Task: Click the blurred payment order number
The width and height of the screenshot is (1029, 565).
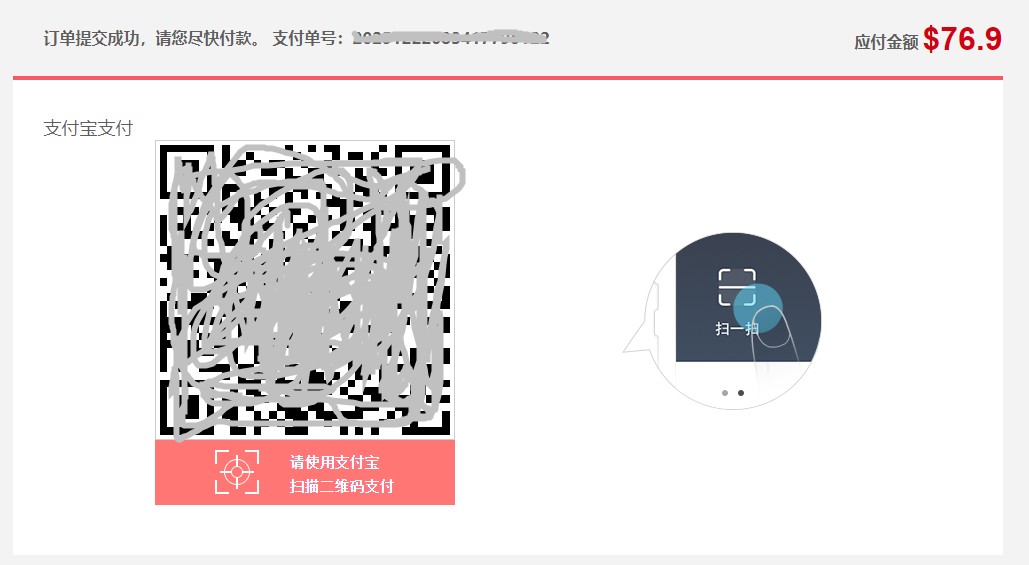Action: coord(451,38)
